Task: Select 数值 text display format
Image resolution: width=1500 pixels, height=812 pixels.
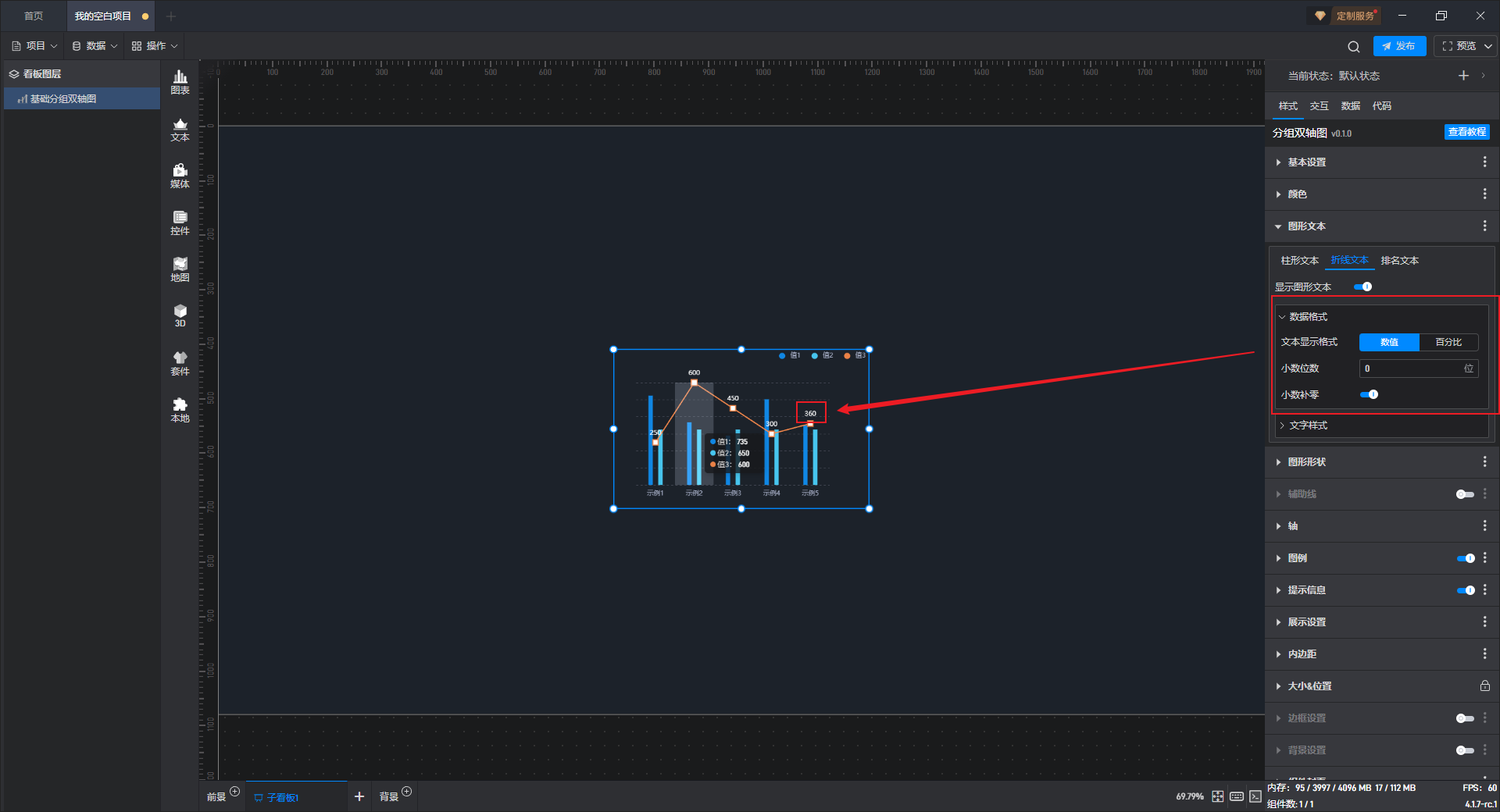Action: [1389, 342]
